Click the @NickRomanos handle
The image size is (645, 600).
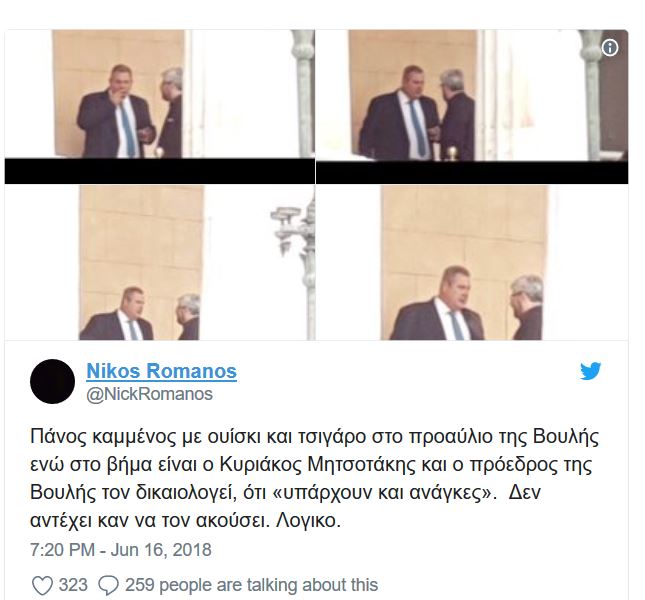point(149,394)
